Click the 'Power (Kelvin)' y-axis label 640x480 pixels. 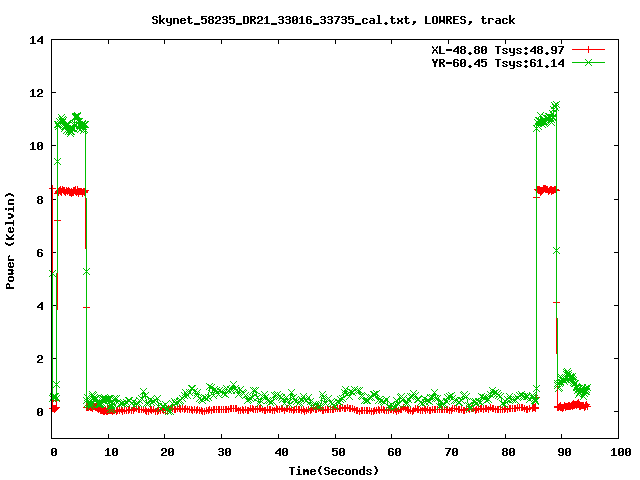click(x=10, y=241)
